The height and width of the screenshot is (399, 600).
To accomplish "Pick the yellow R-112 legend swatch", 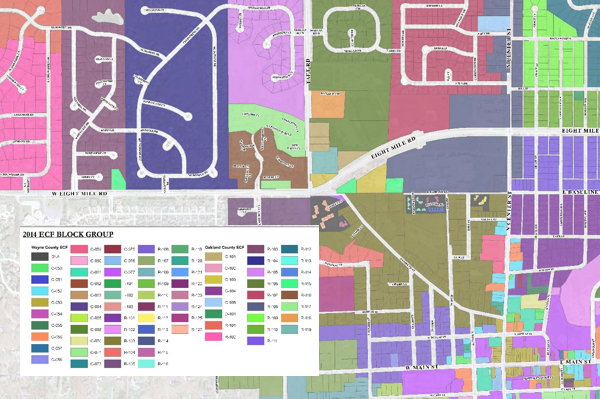I will point(147,318).
